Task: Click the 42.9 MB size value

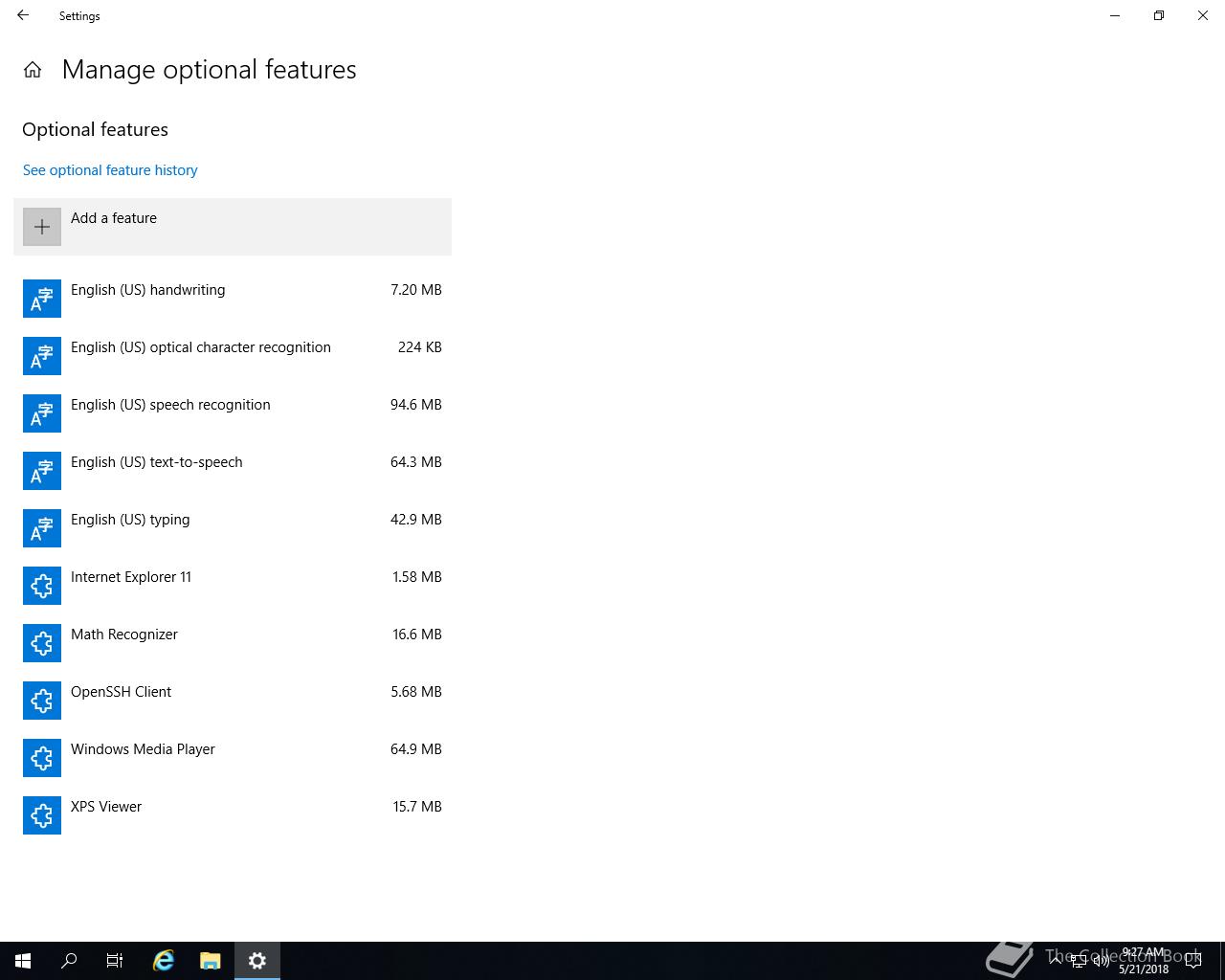Action: click(416, 520)
